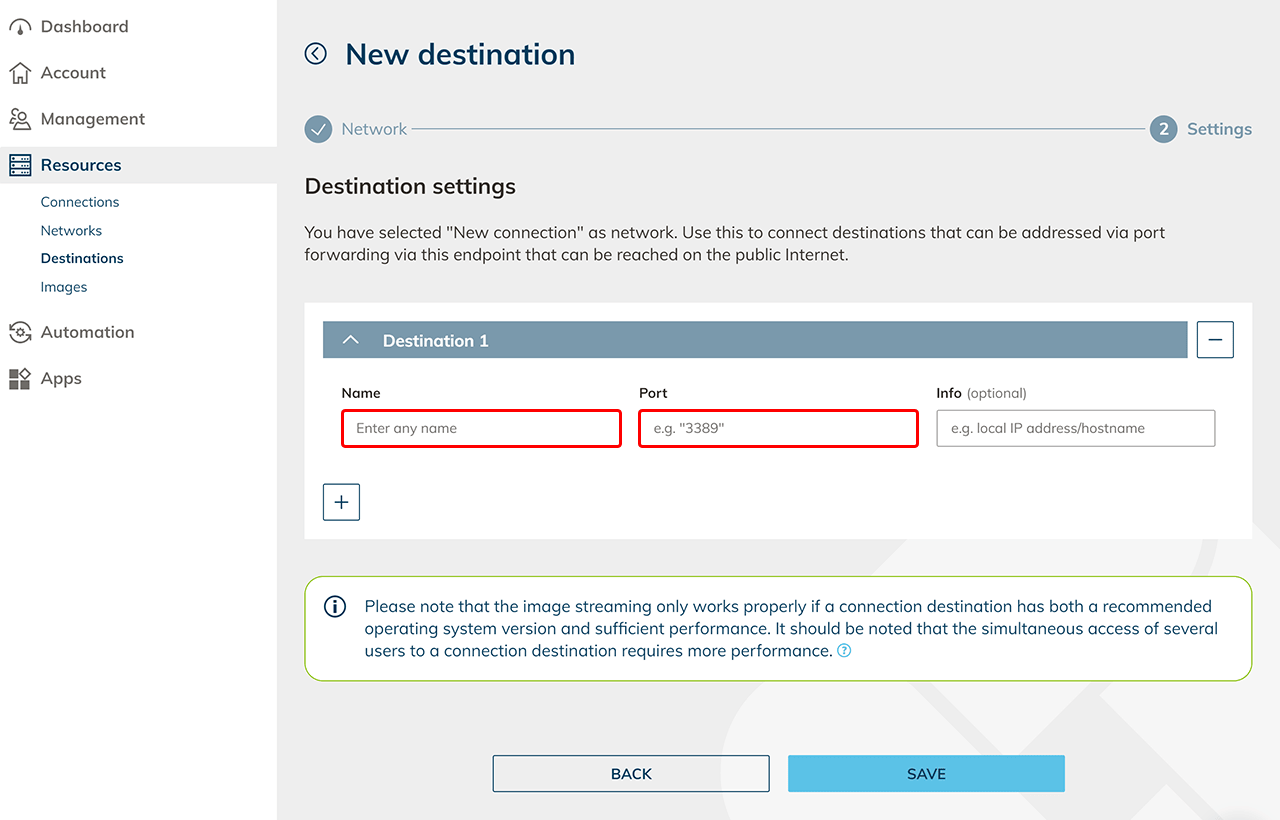Image resolution: width=1280 pixels, height=820 pixels.
Task: Focus the Name input field
Action: [x=481, y=428]
